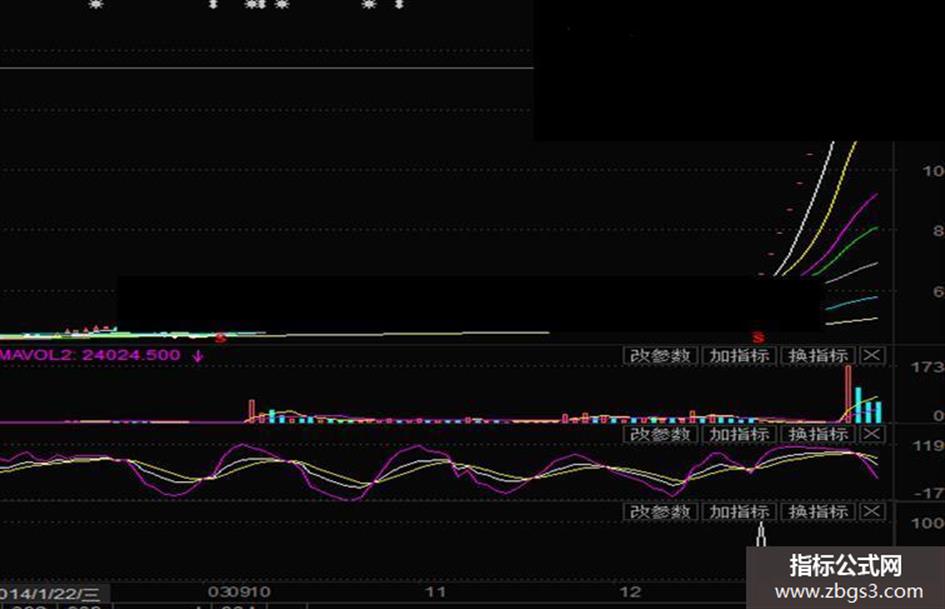
Task: Close the MAVOL2 volume panel with its X
Action: click(x=872, y=356)
